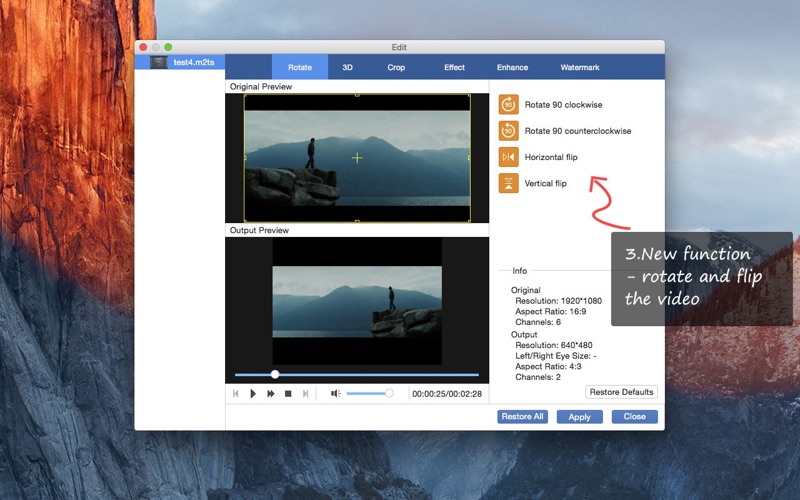Click the Rotate 90 clockwise icon
800x500 pixels.
tap(509, 105)
